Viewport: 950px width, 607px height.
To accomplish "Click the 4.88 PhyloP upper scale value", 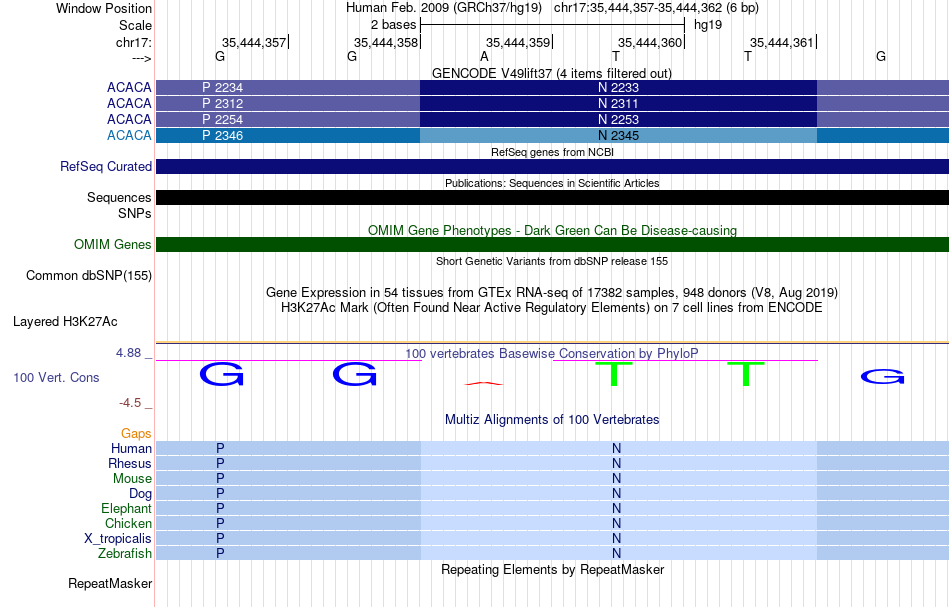I will (x=128, y=353).
